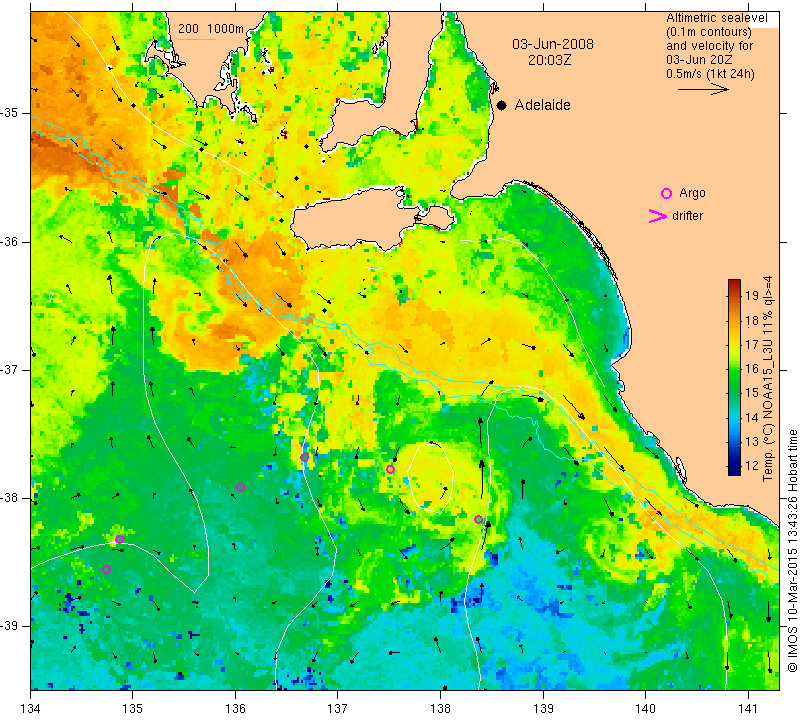800x720 pixels.
Task: Click the 141 longitude axis label
Action: pos(748,708)
